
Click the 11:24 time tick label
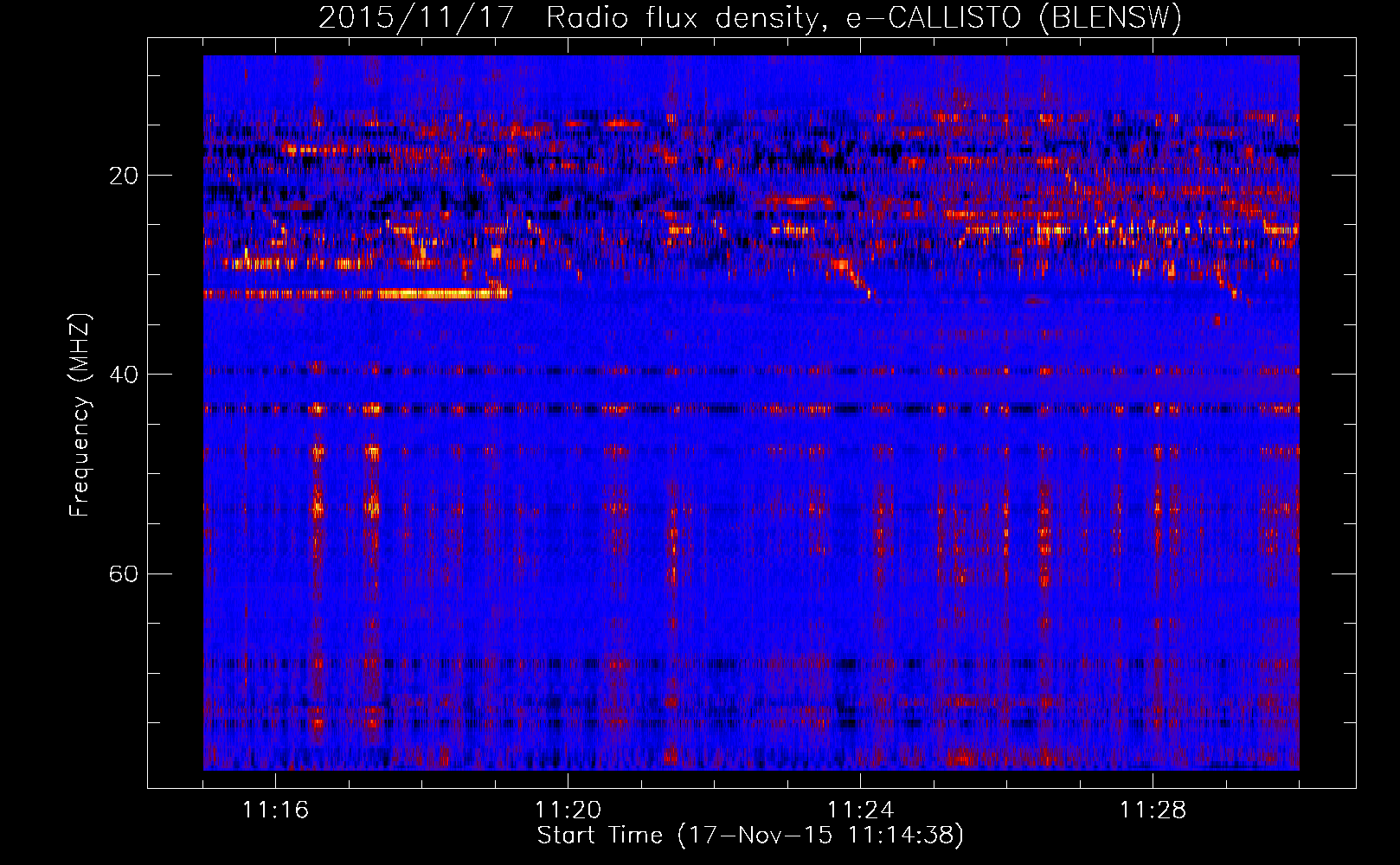[861, 811]
